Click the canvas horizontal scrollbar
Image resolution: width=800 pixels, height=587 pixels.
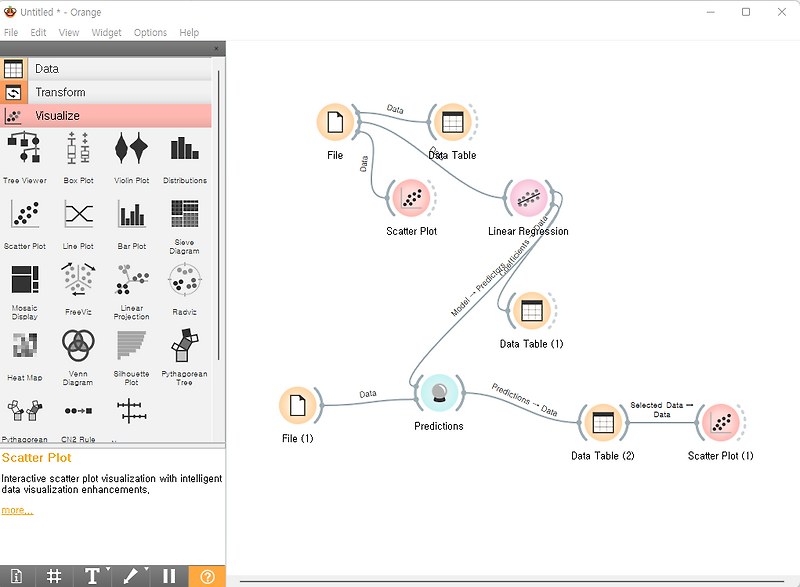[x=511, y=581]
